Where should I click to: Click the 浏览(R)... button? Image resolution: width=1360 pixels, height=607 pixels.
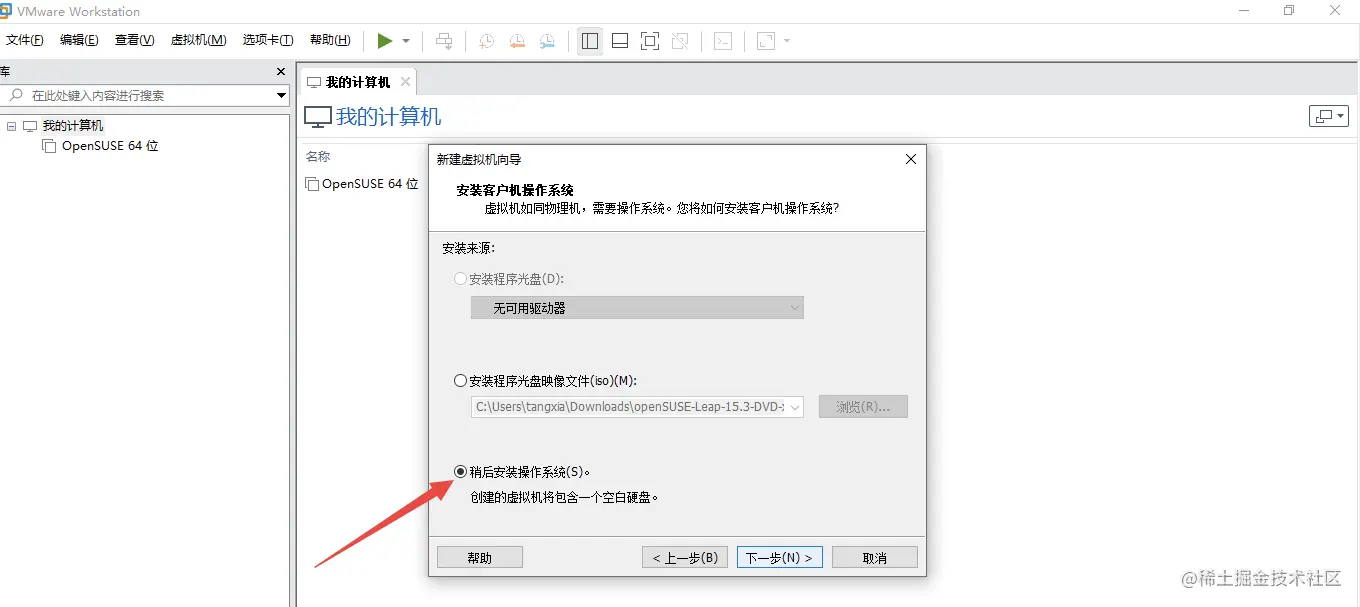863,407
